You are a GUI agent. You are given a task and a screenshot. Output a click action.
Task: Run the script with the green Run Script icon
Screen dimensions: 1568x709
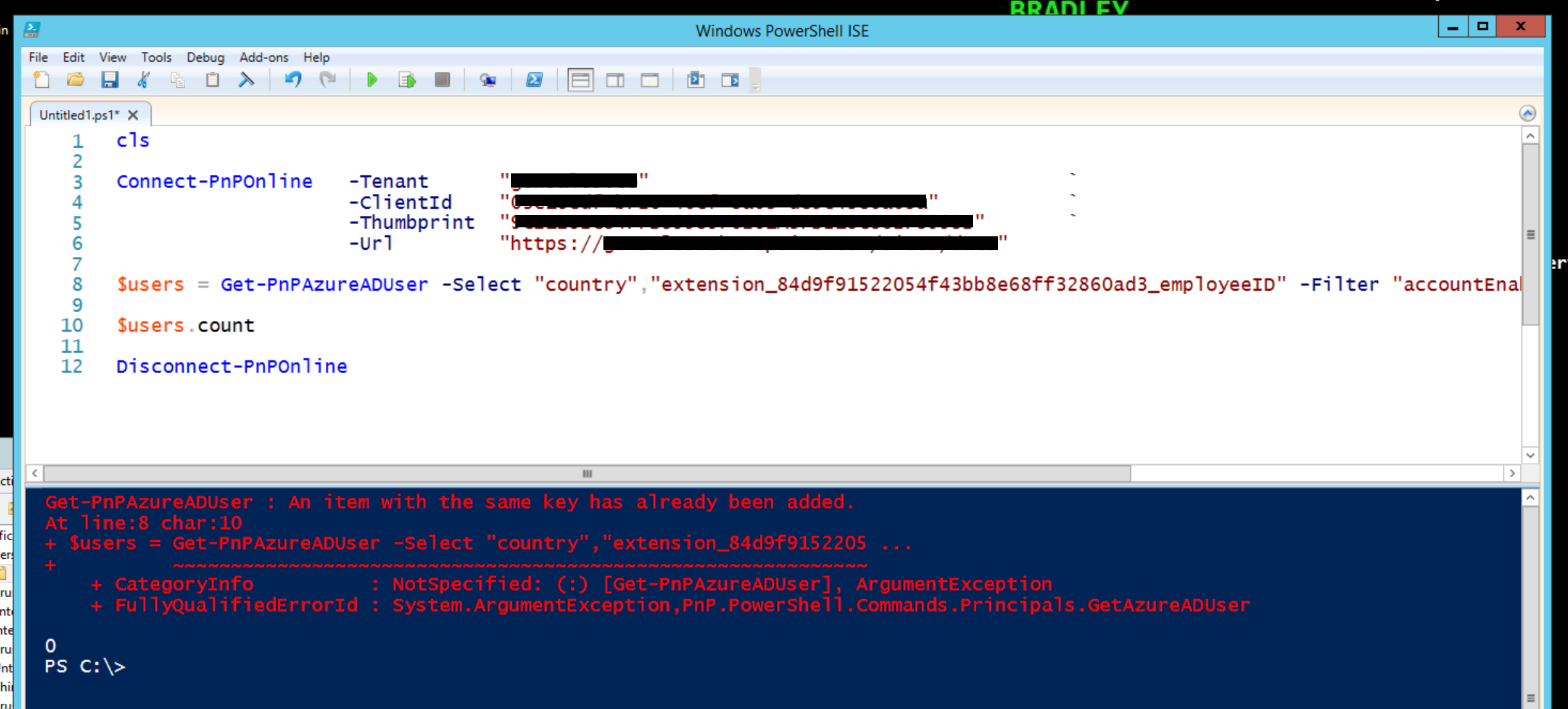pyautogui.click(x=373, y=80)
